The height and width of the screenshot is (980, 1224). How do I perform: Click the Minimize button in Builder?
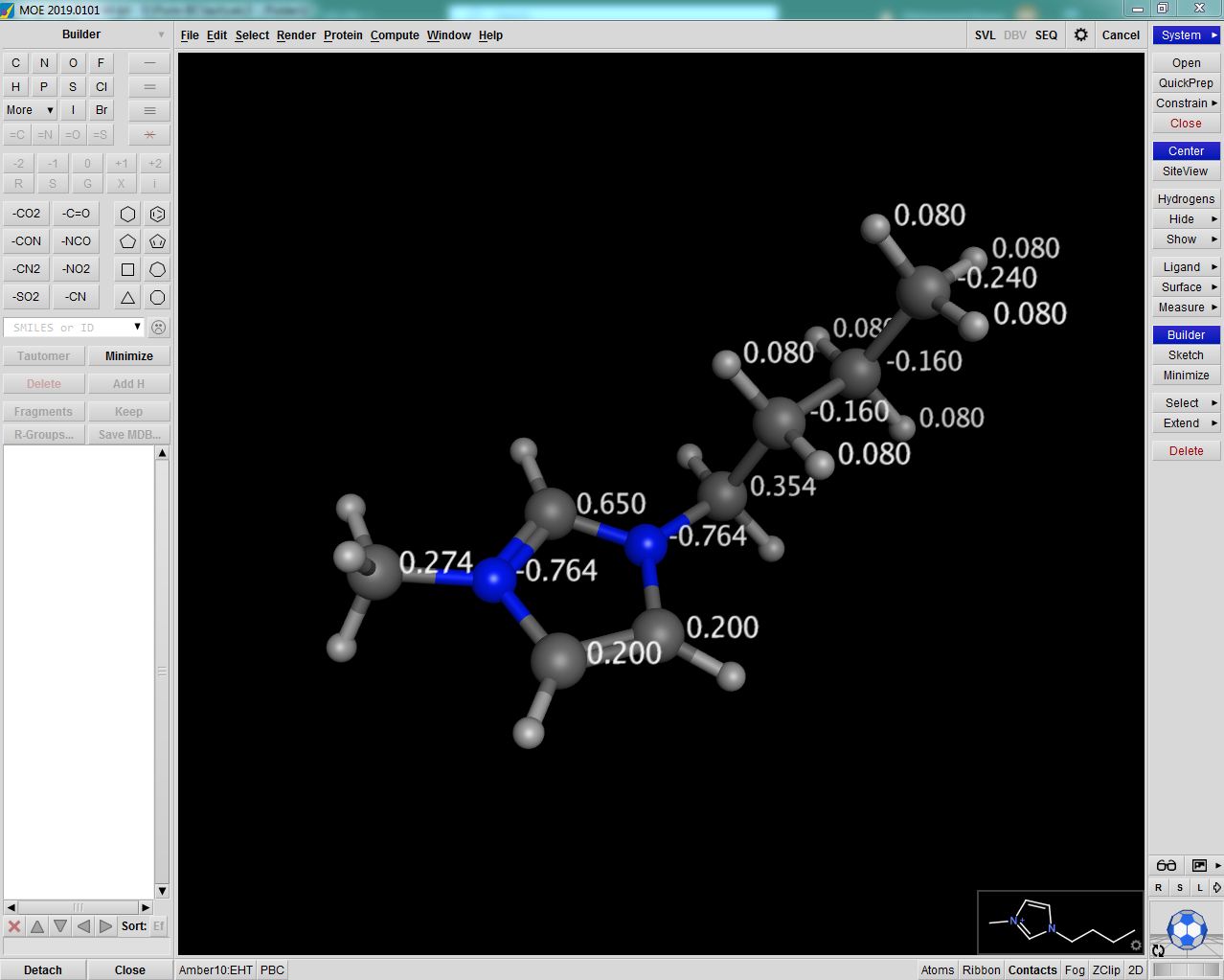pyautogui.click(x=129, y=356)
